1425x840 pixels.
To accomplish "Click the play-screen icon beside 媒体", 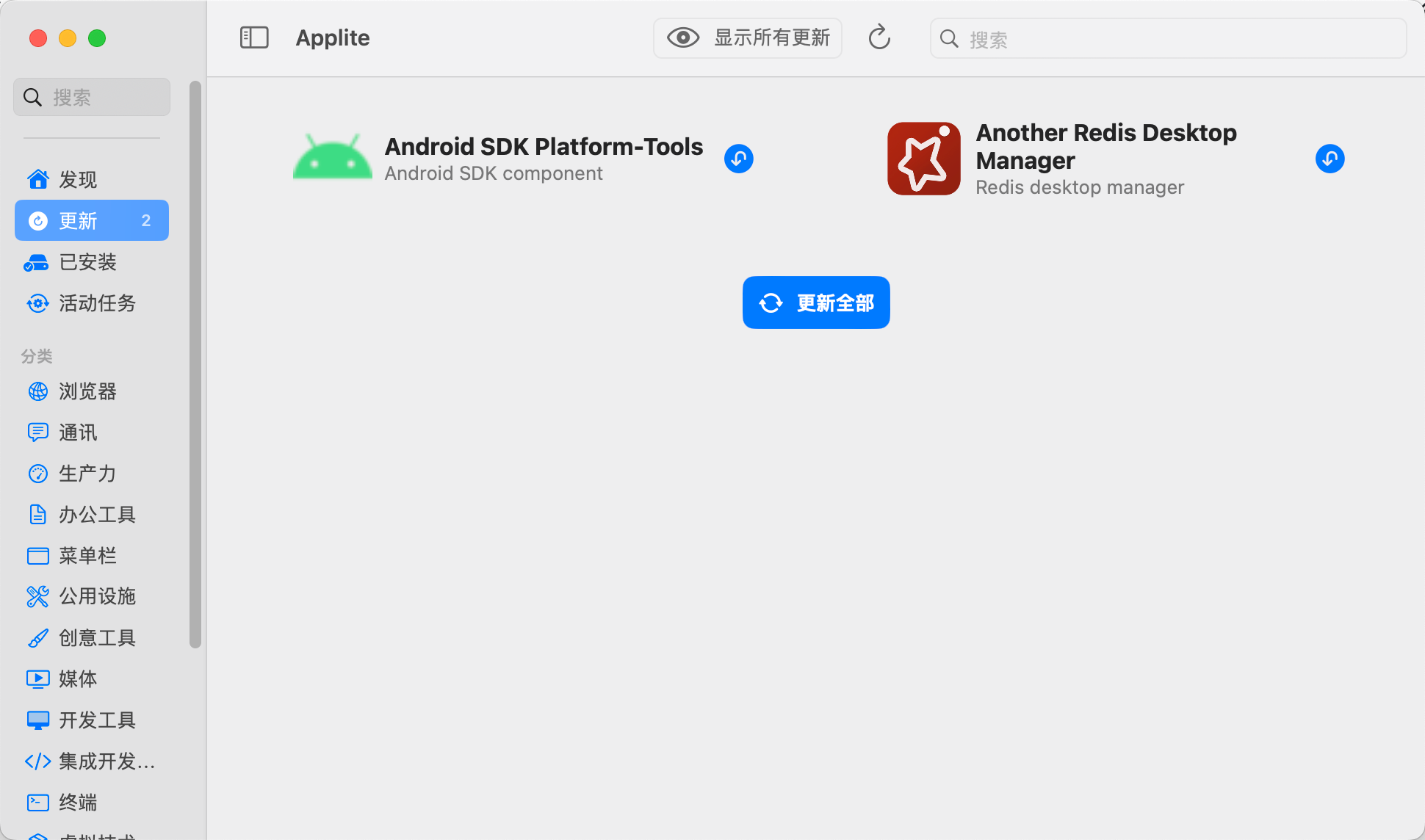I will tap(38, 679).
